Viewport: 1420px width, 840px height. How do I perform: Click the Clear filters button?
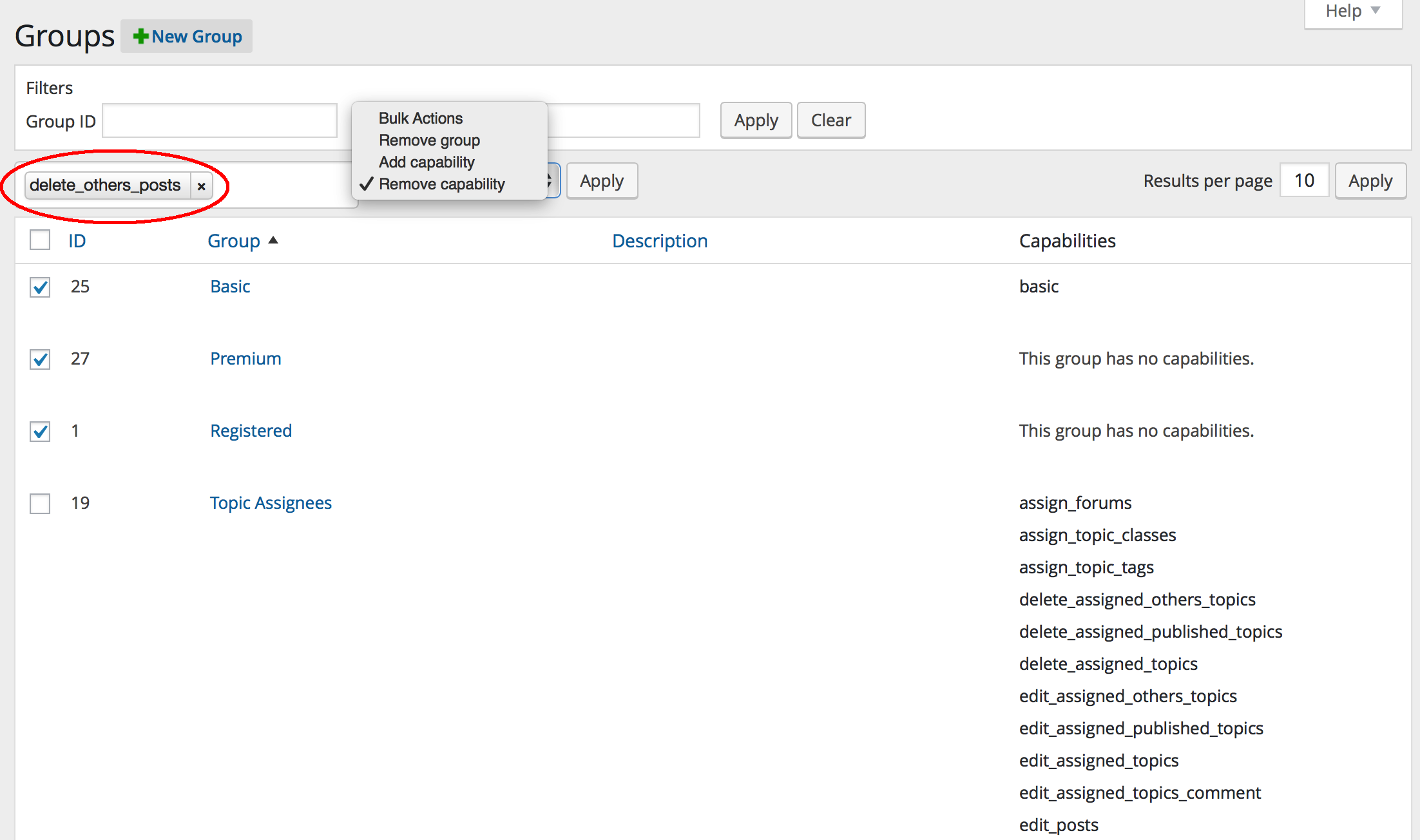(x=831, y=120)
